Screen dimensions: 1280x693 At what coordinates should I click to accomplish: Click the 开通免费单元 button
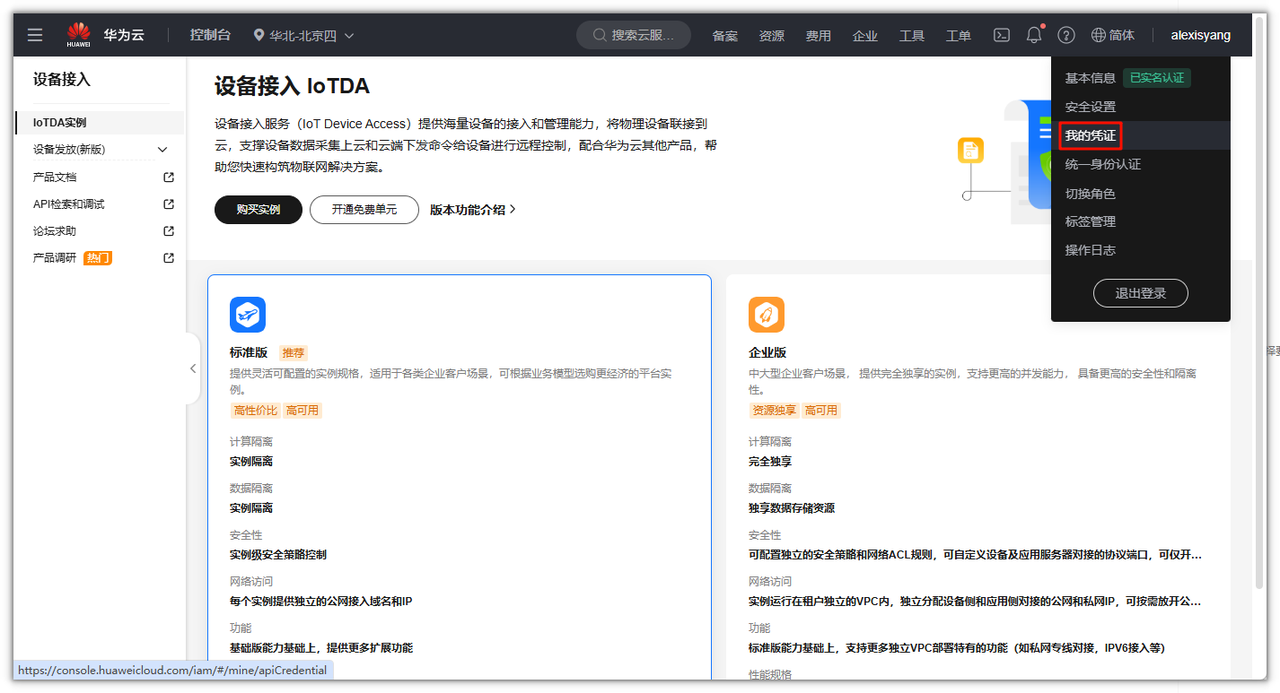point(364,210)
